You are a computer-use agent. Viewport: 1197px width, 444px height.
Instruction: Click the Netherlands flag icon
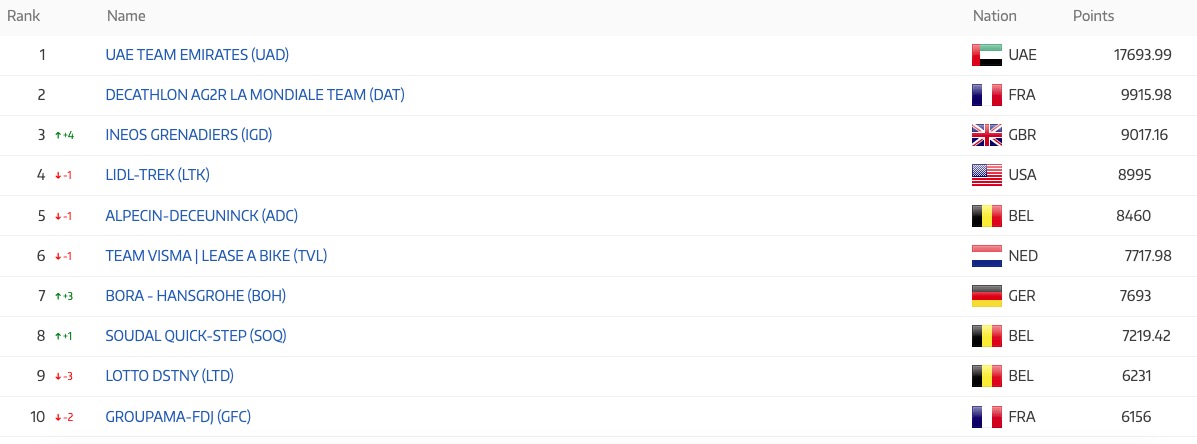click(x=986, y=256)
